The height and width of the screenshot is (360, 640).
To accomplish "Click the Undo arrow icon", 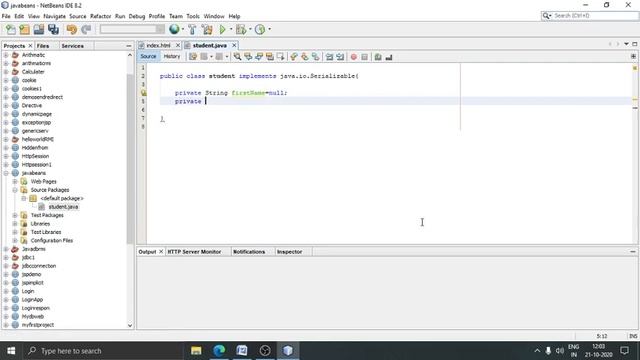I will tap(72, 29).
